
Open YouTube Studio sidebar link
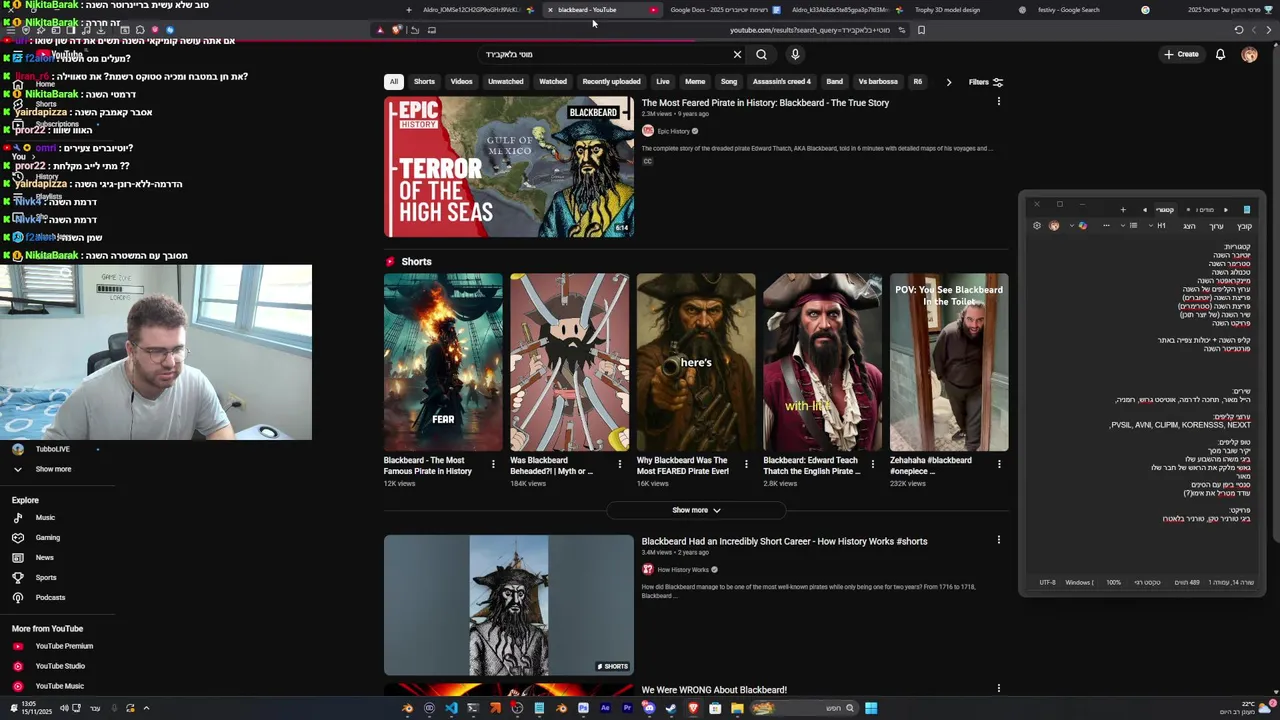pos(60,666)
